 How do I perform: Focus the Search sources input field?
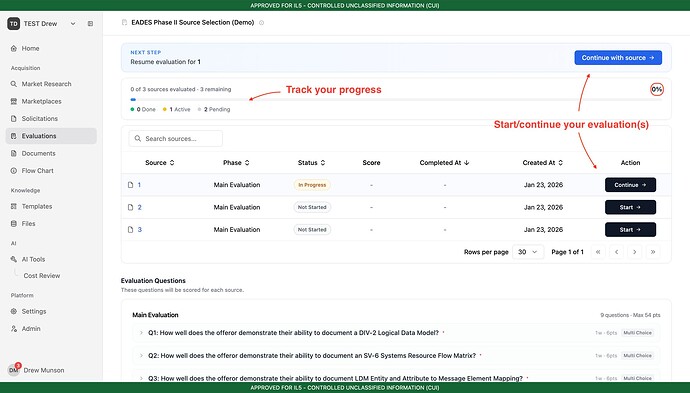[x=176, y=139]
